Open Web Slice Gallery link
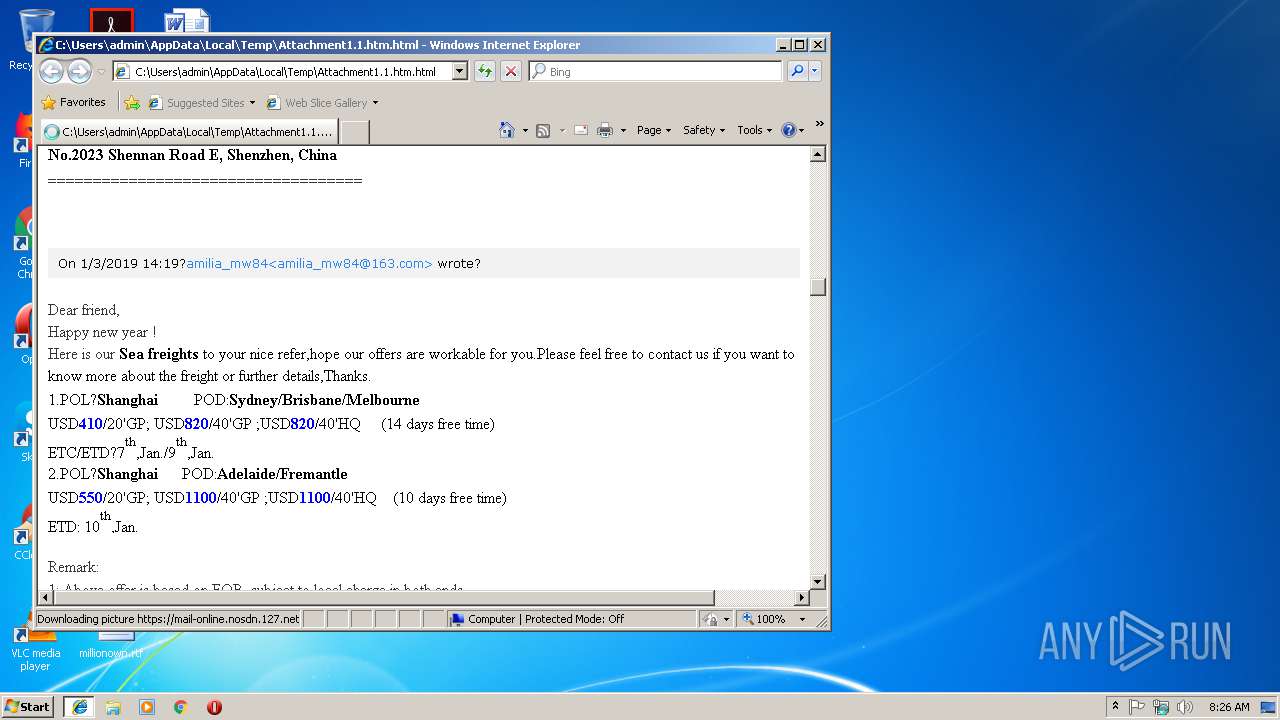The image size is (1280, 720). point(322,102)
